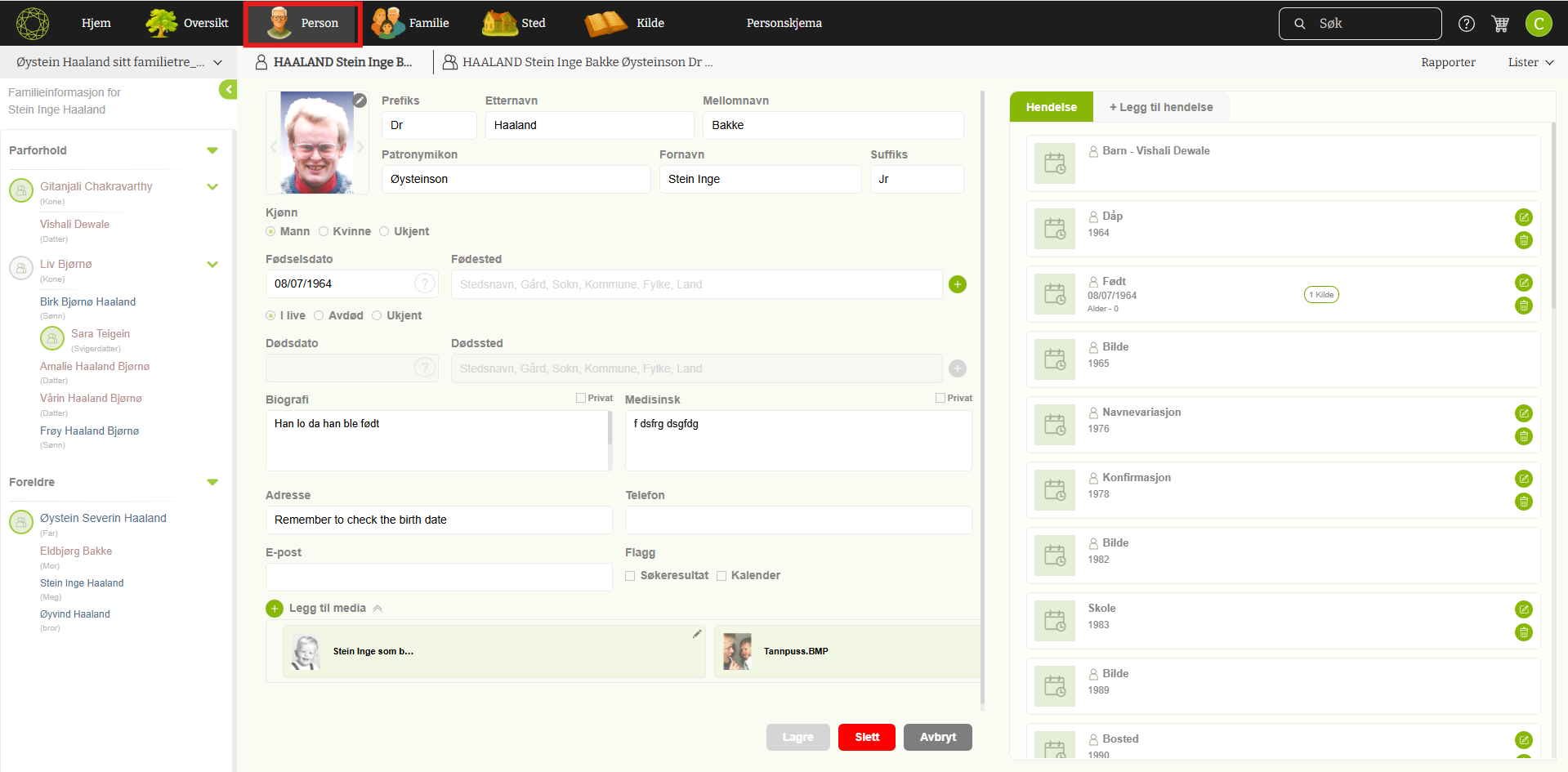The height and width of the screenshot is (772, 1568).
Task: Open Øystein Severin Haaland's profile link
Action: [103, 518]
